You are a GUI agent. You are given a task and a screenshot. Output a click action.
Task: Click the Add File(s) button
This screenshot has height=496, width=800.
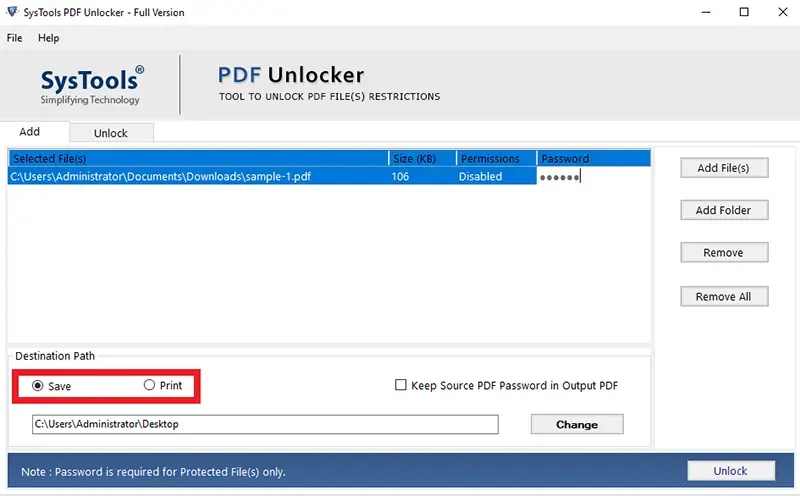pos(724,168)
